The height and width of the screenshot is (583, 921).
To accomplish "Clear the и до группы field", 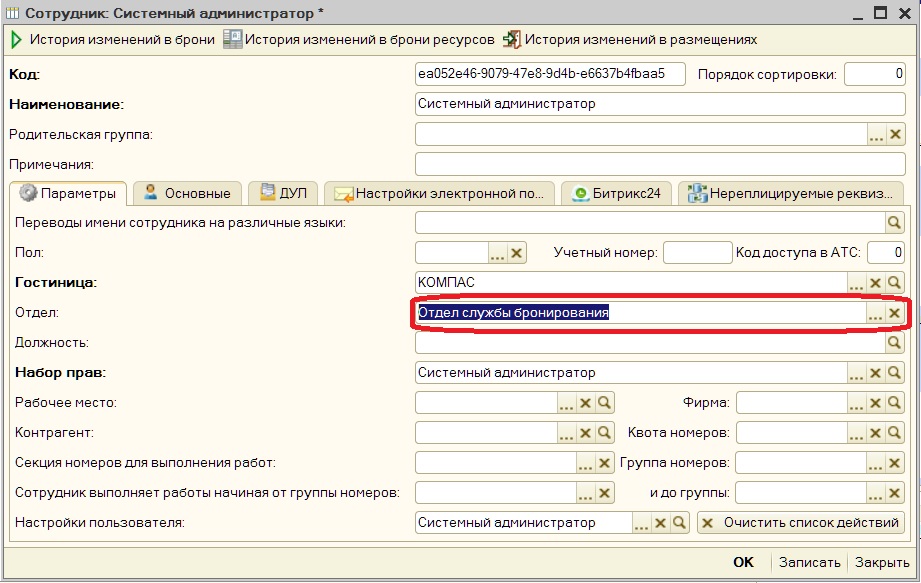I will tap(894, 493).
